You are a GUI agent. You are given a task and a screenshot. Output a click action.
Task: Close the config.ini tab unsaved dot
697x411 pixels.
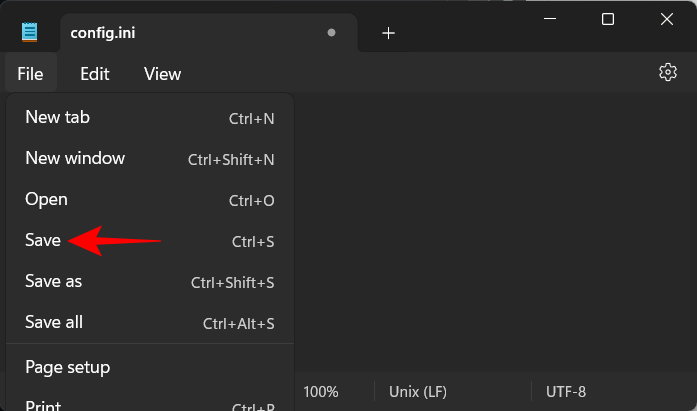pos(331,33)
